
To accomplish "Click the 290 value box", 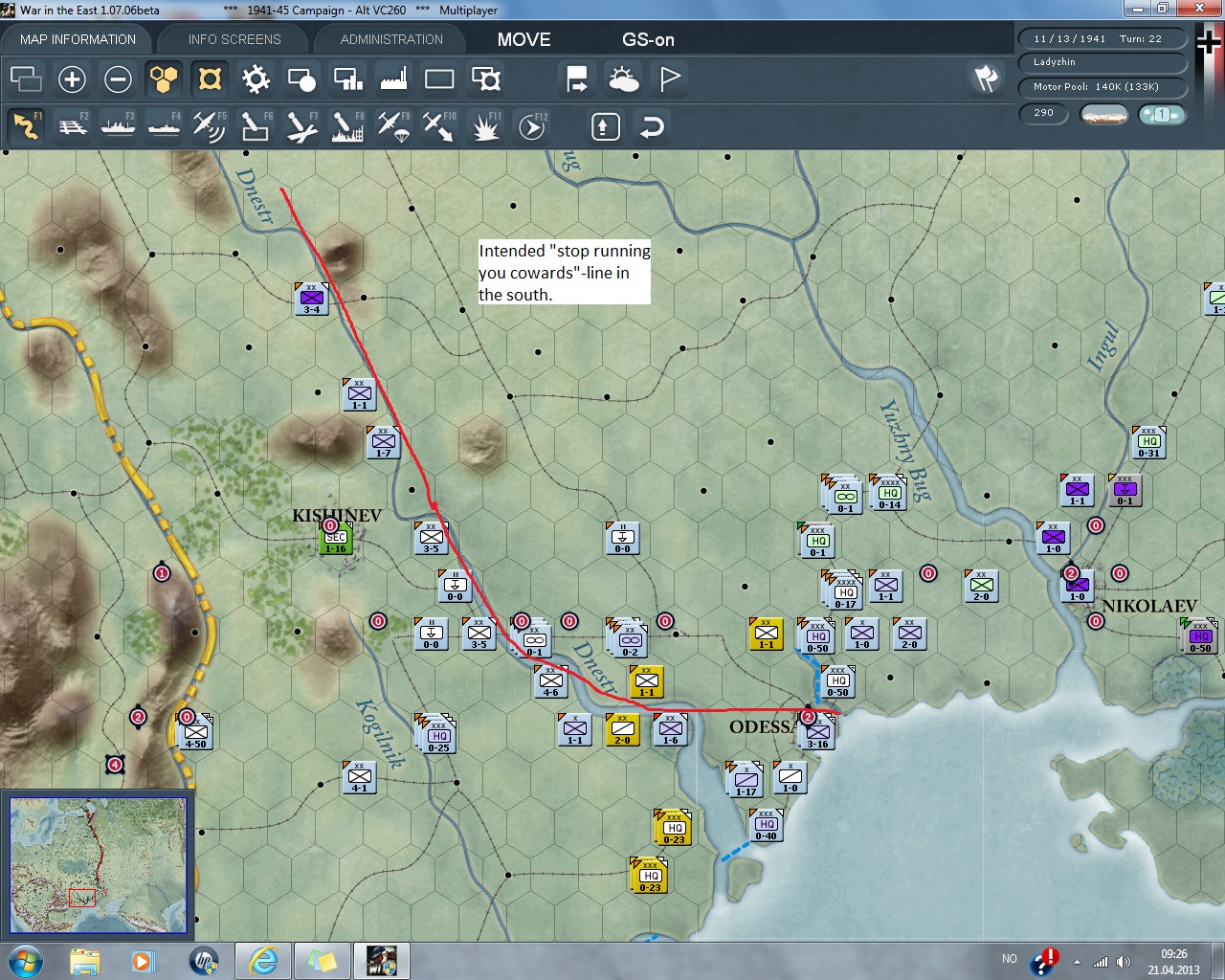I will coord(1044,113).
